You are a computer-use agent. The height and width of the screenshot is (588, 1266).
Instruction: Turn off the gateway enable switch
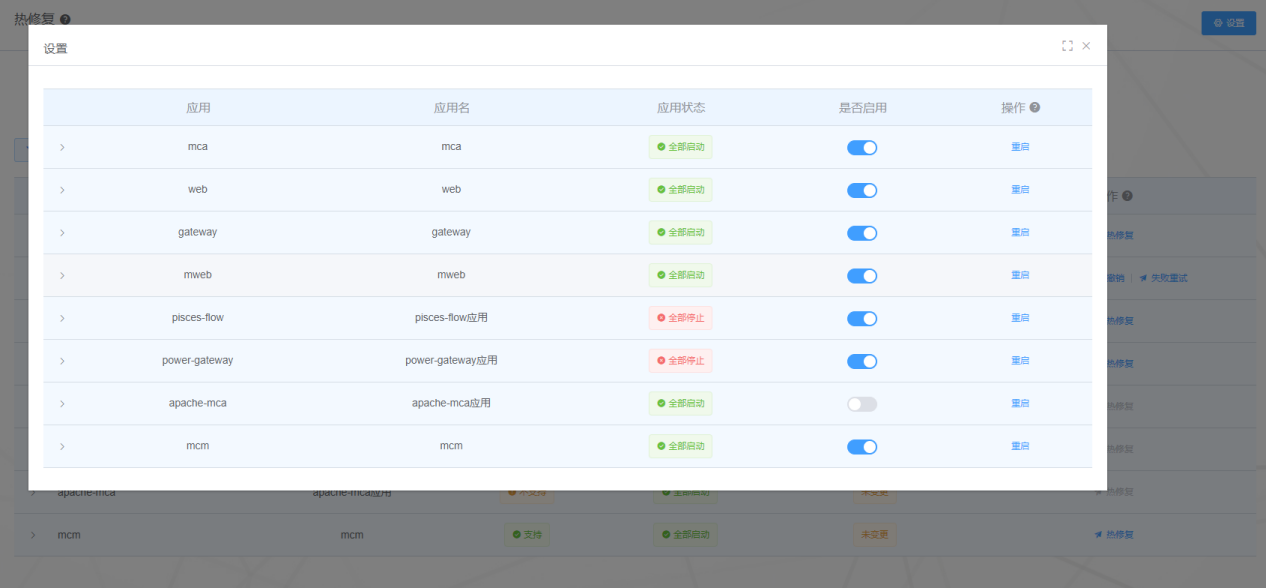[x=862, y=233]
